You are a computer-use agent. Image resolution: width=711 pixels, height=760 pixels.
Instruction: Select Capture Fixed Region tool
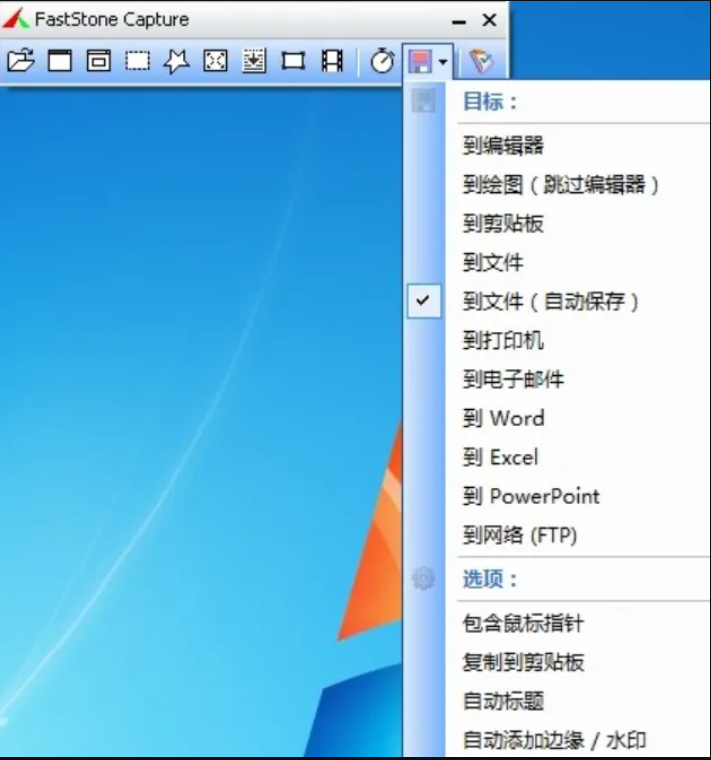(x=293, y=61)
